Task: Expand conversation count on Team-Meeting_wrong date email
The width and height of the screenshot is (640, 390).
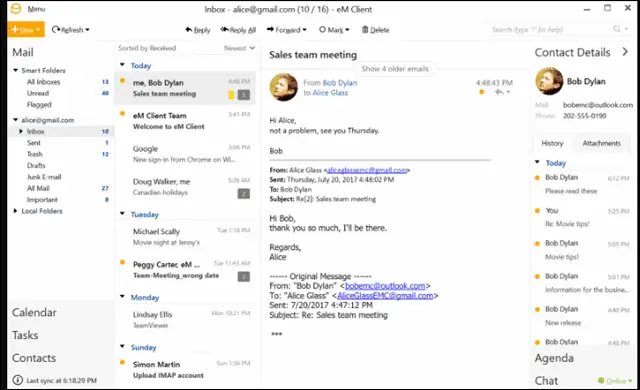Action: tap(244, 277)
